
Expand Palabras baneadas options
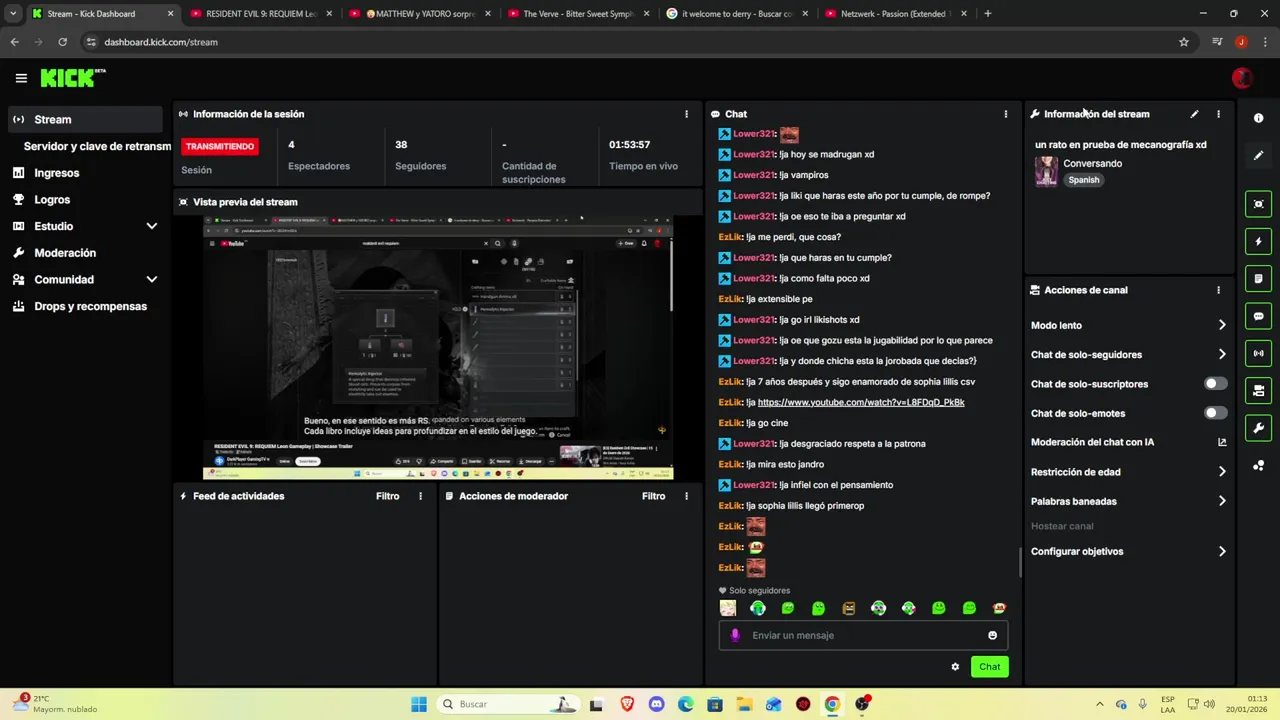1222,501
